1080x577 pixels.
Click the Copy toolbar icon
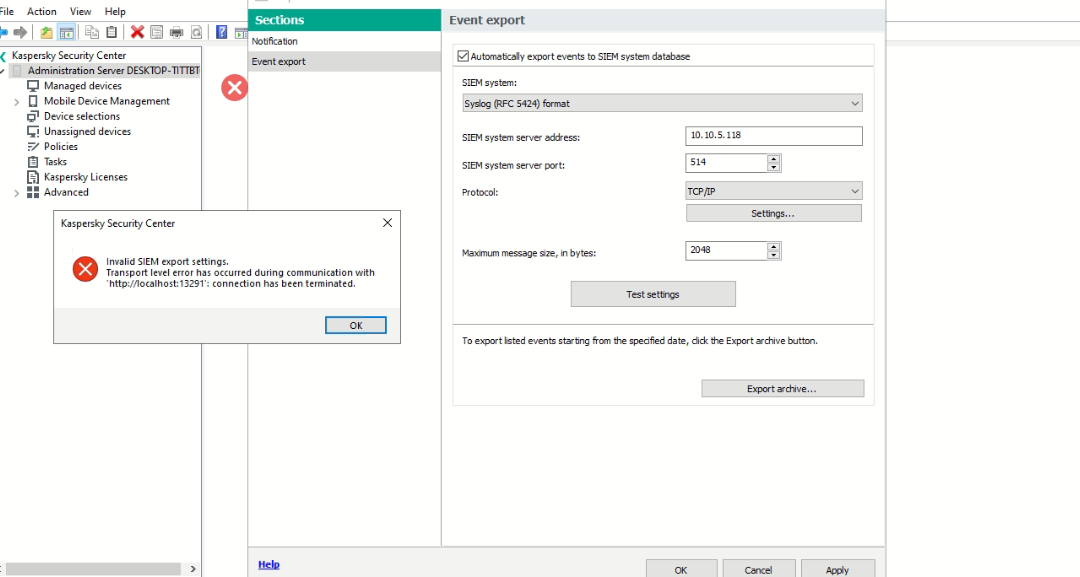point(92,32)
